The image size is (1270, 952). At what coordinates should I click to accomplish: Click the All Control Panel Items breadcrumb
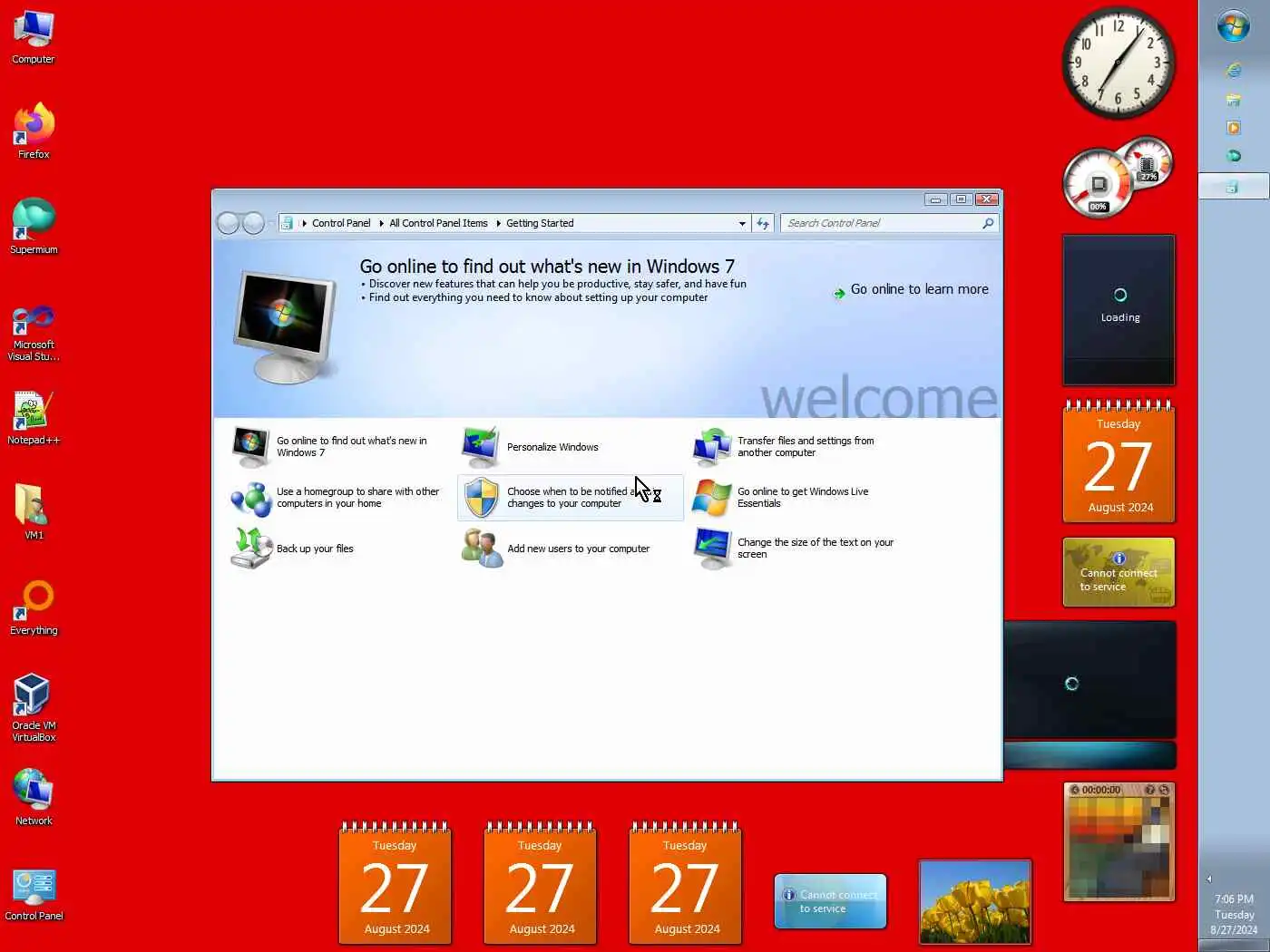[438, 223]
